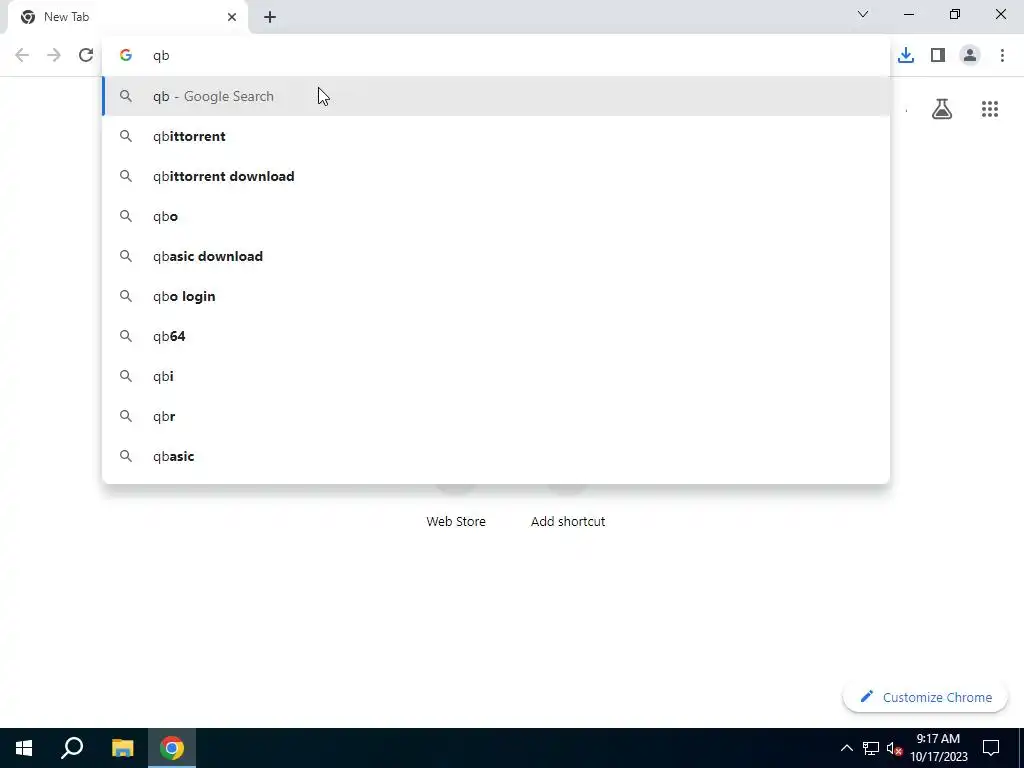Click the Google G icon in omnibox

[x=126, y=56]
